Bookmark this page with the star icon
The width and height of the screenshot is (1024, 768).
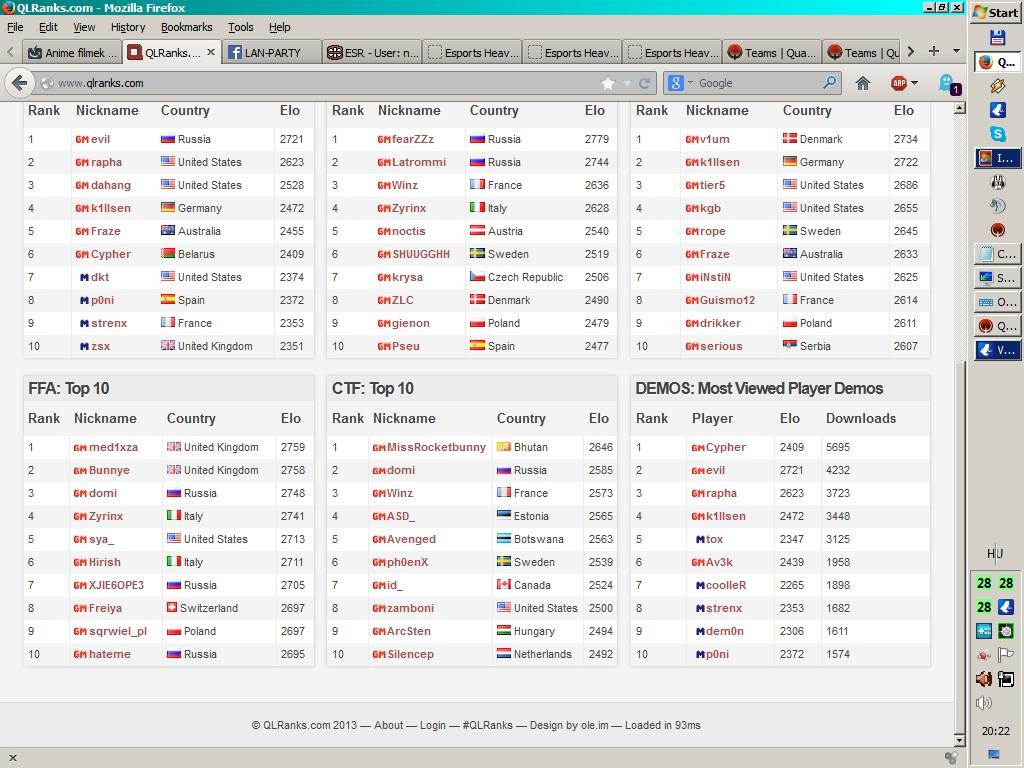point(608,83)
